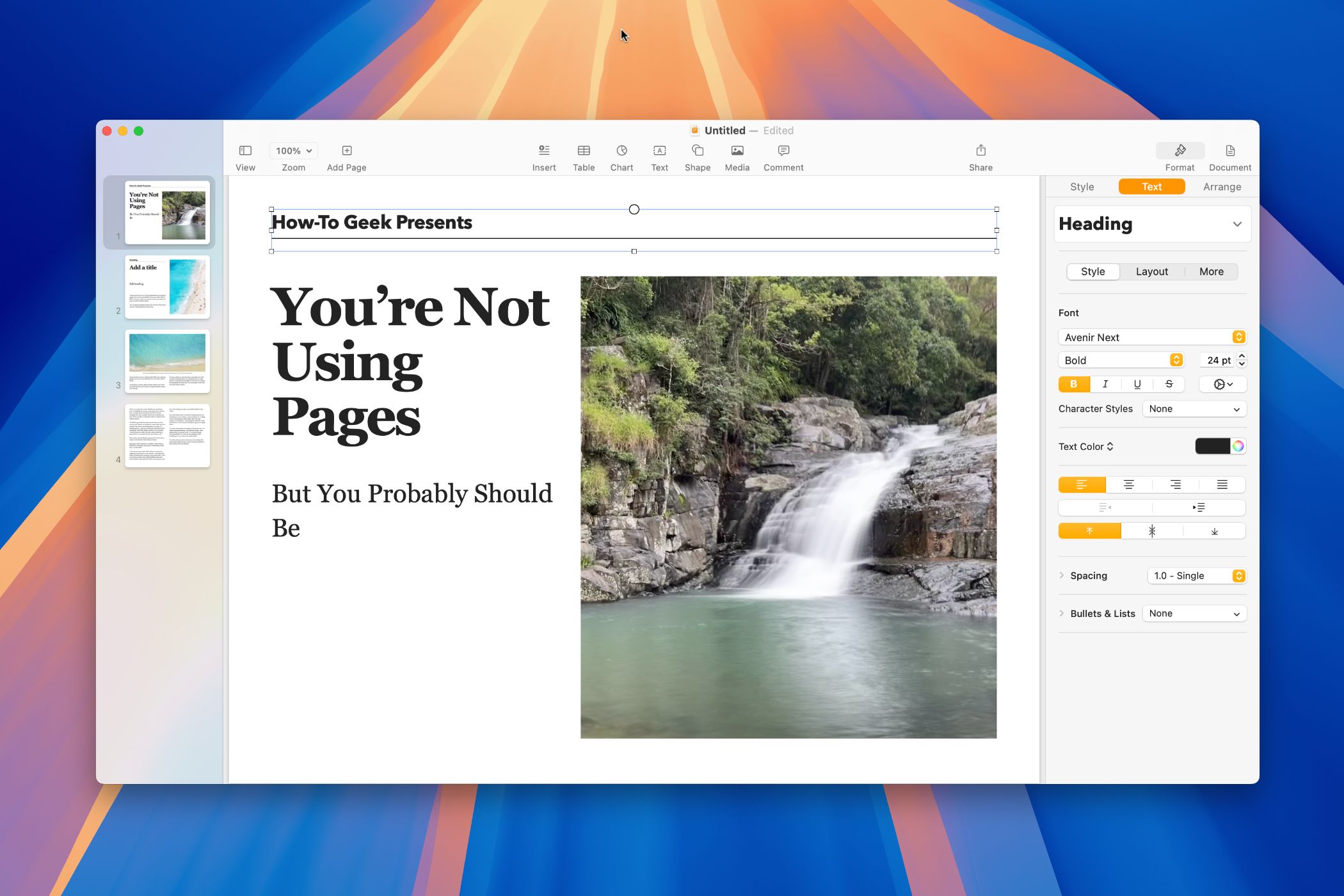Toggle left text alignment
Viewport: 1344px width, 896px height.
[1082, 483]
